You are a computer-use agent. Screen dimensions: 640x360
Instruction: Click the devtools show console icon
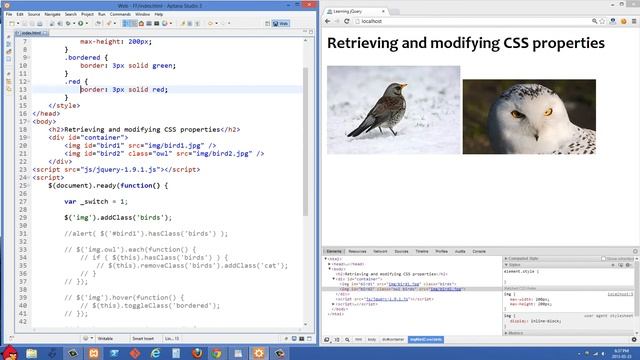coord(337,340)
